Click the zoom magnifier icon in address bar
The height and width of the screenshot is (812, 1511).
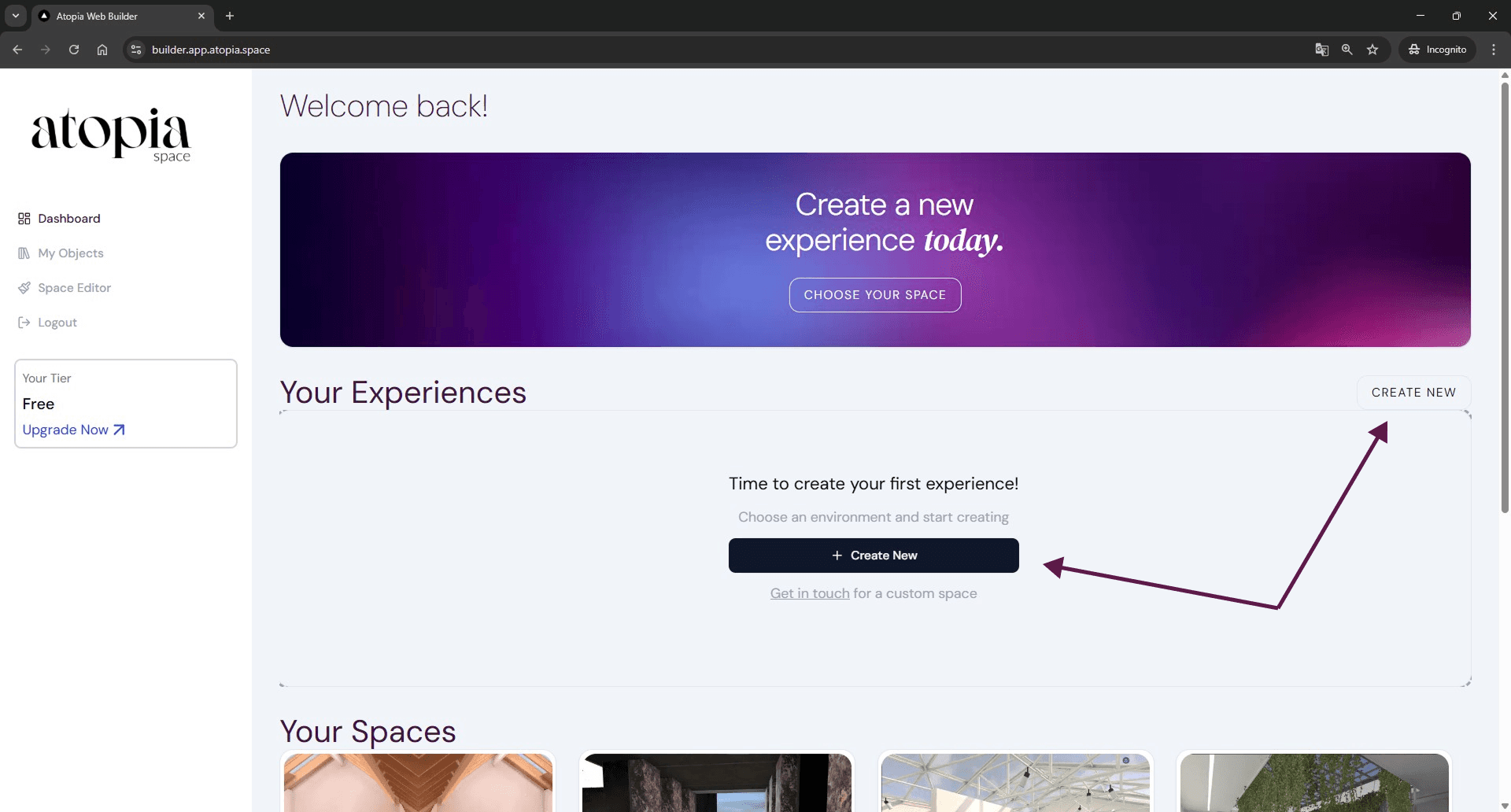tap(1347, 50)
